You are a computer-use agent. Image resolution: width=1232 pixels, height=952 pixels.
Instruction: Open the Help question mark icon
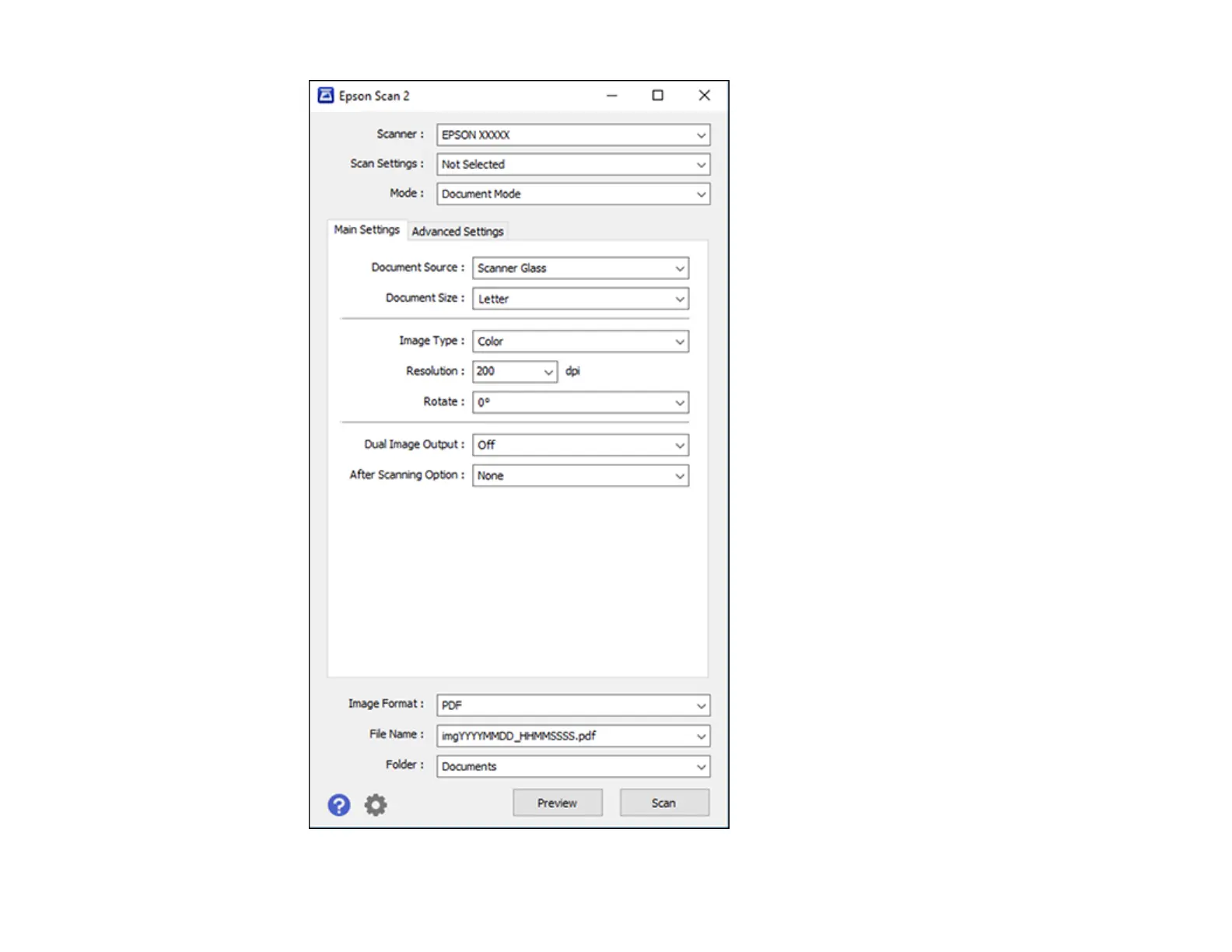point(339,805)
